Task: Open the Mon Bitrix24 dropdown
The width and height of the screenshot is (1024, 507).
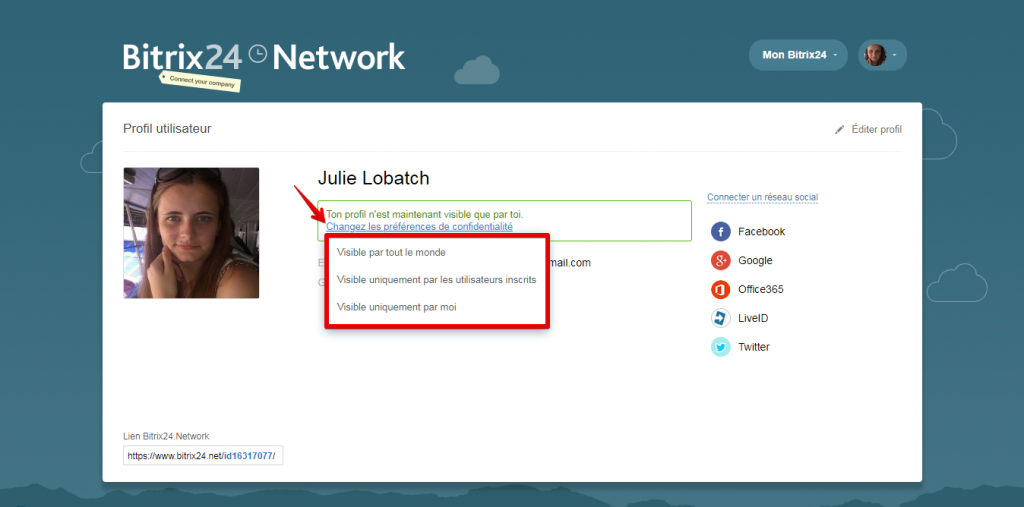Action: click(x=798, y=55)
